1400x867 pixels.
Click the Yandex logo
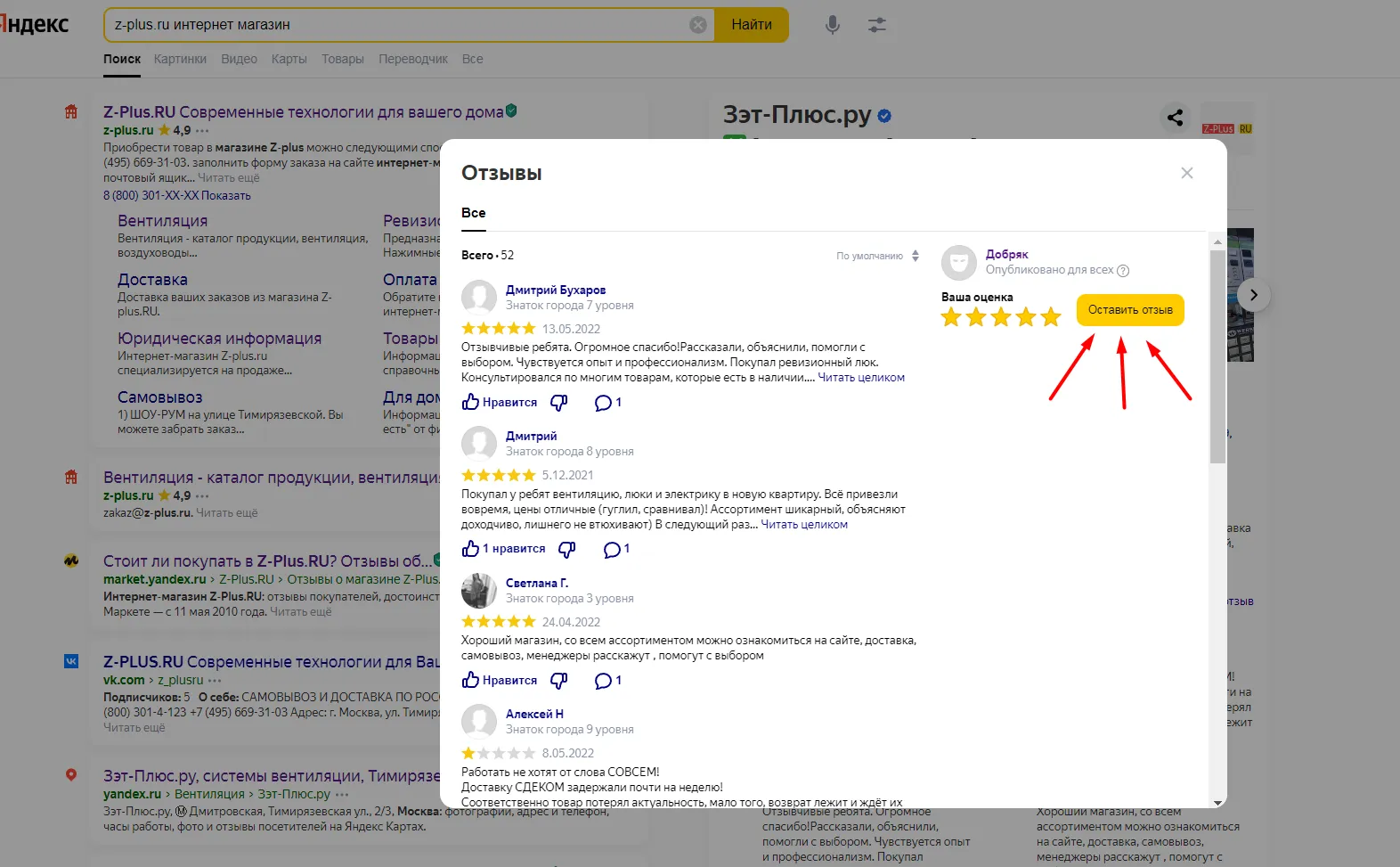pos(34,24)
